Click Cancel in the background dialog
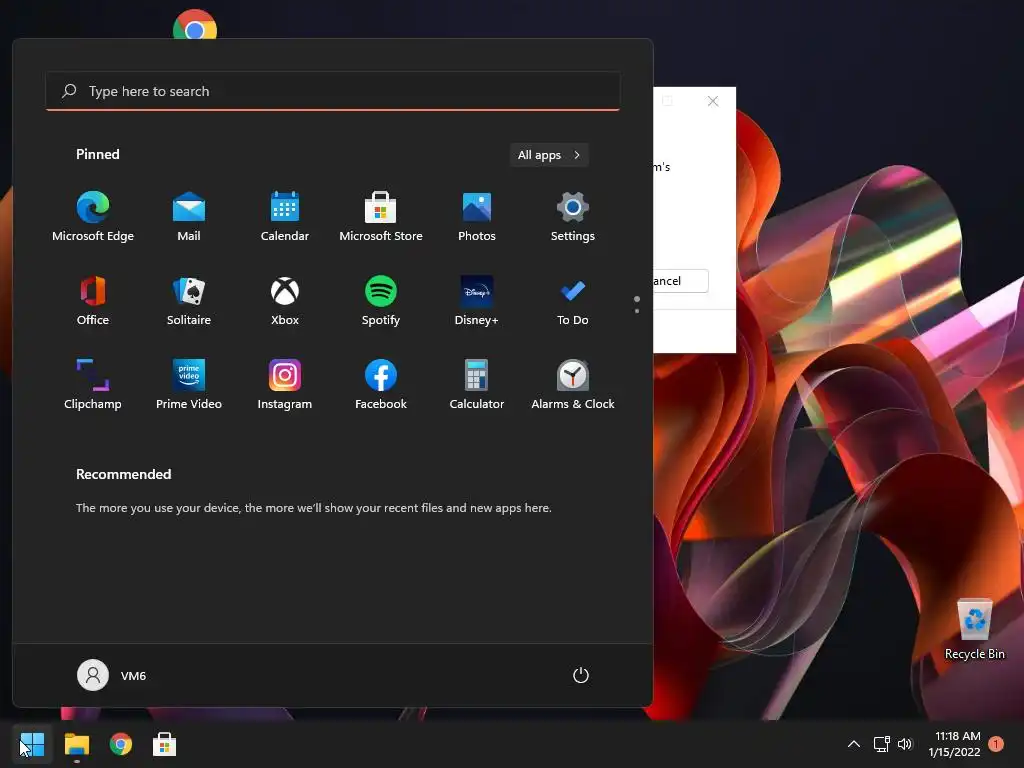The height and width of the screenshot is (768, 1024). coord(680,281)
